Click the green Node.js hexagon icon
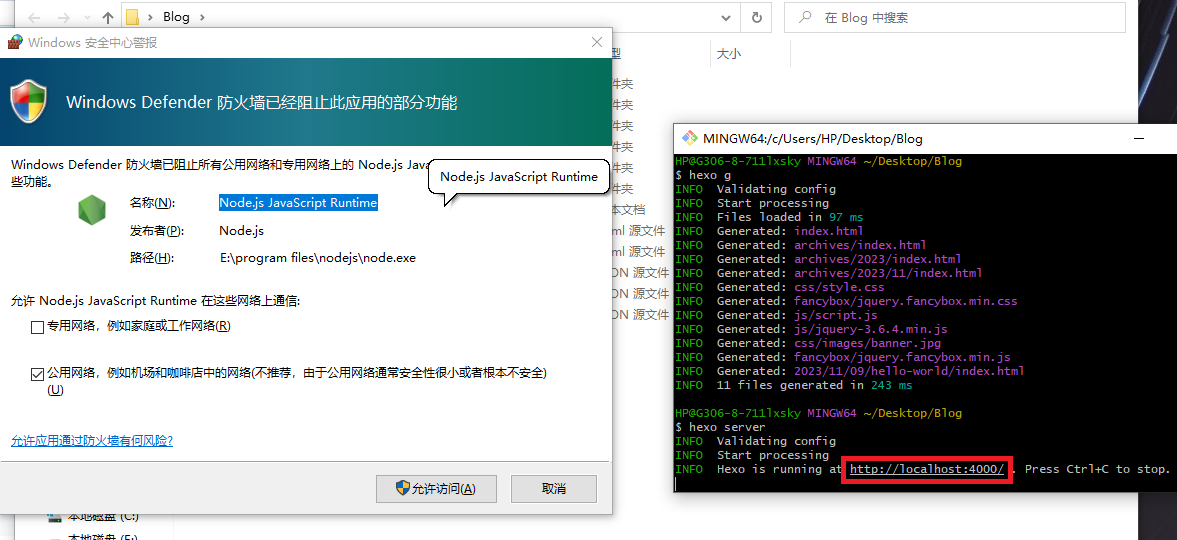This screenshot has height=540, width=1177. [x=92, y=208]
